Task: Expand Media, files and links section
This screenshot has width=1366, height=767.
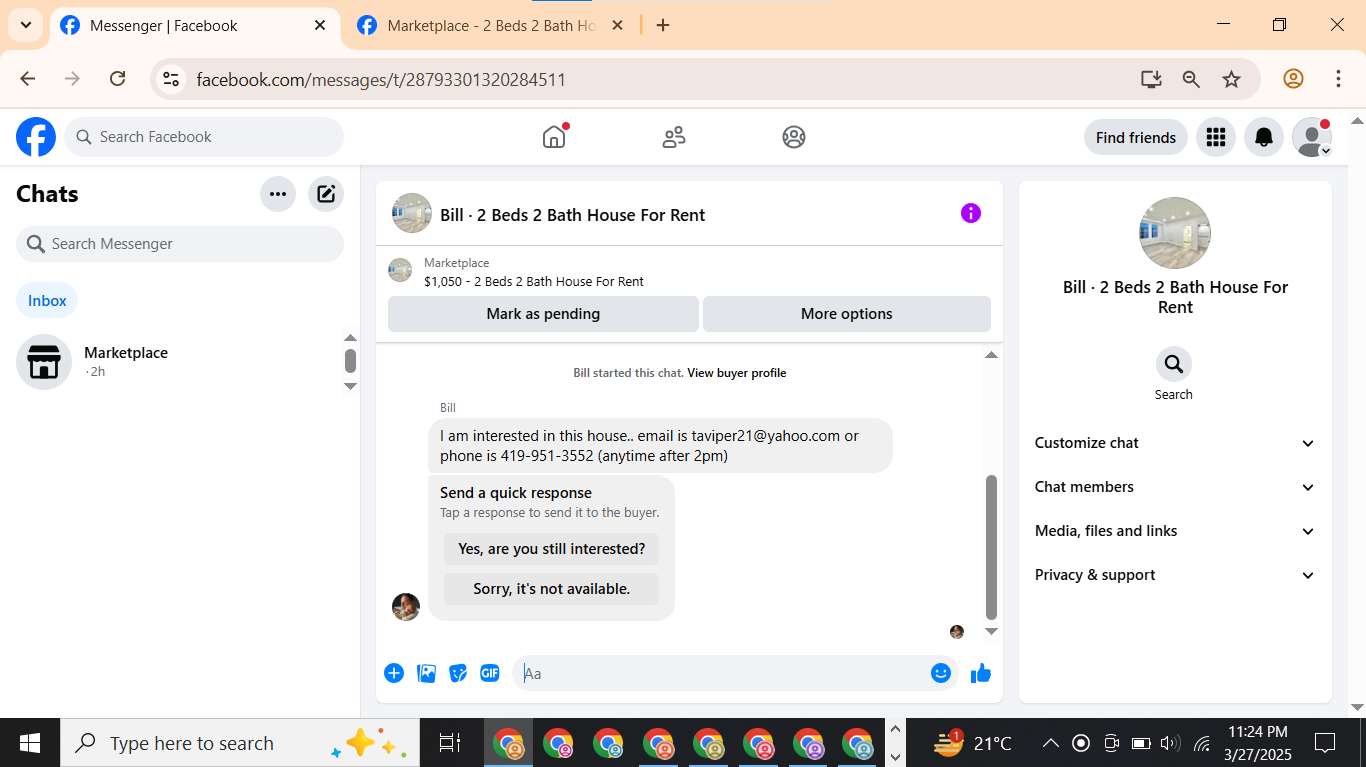Action: click(1175, 531)
